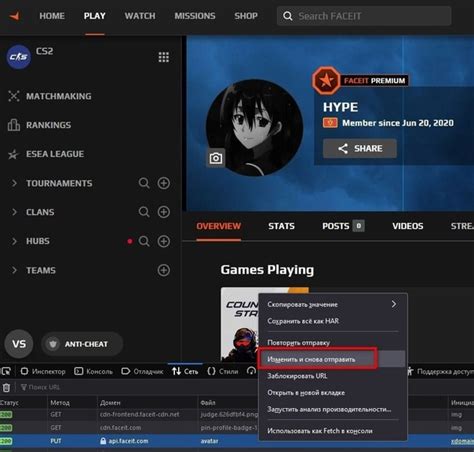
Task: Clear network log with the trash icon
Action: pos(6,387)
